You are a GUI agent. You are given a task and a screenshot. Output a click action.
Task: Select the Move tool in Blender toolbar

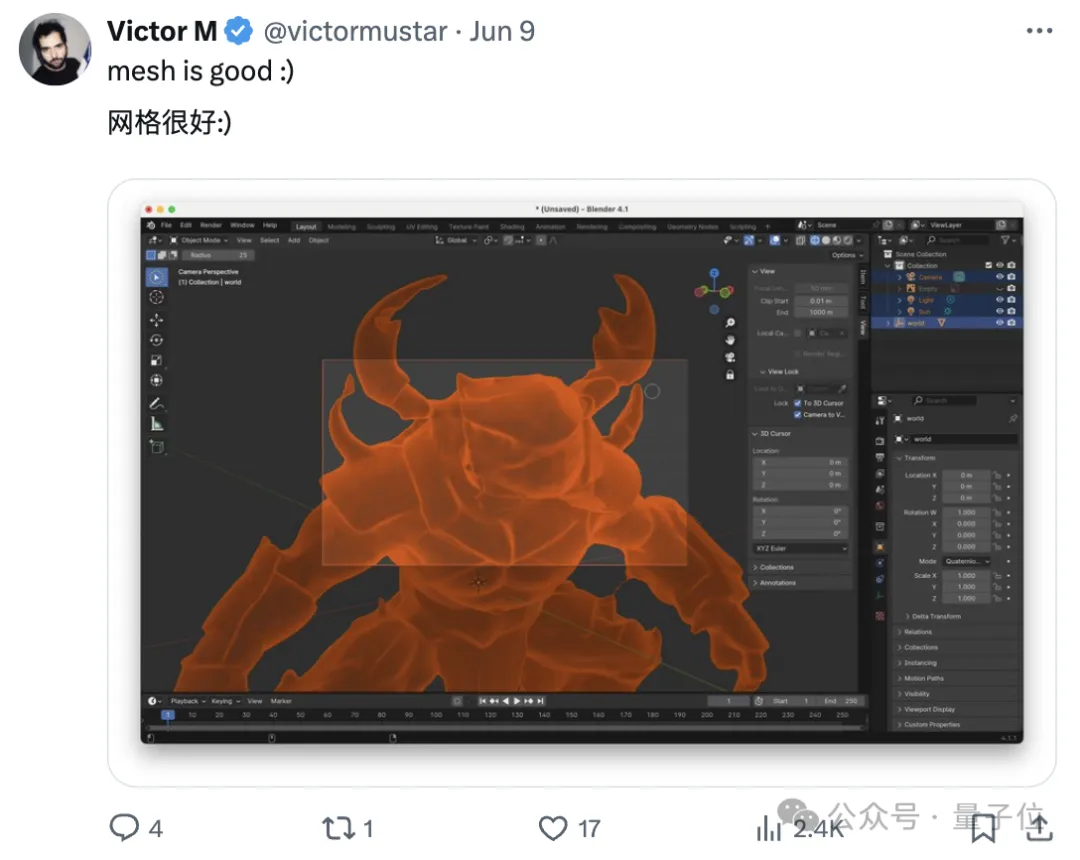(157, 320)
